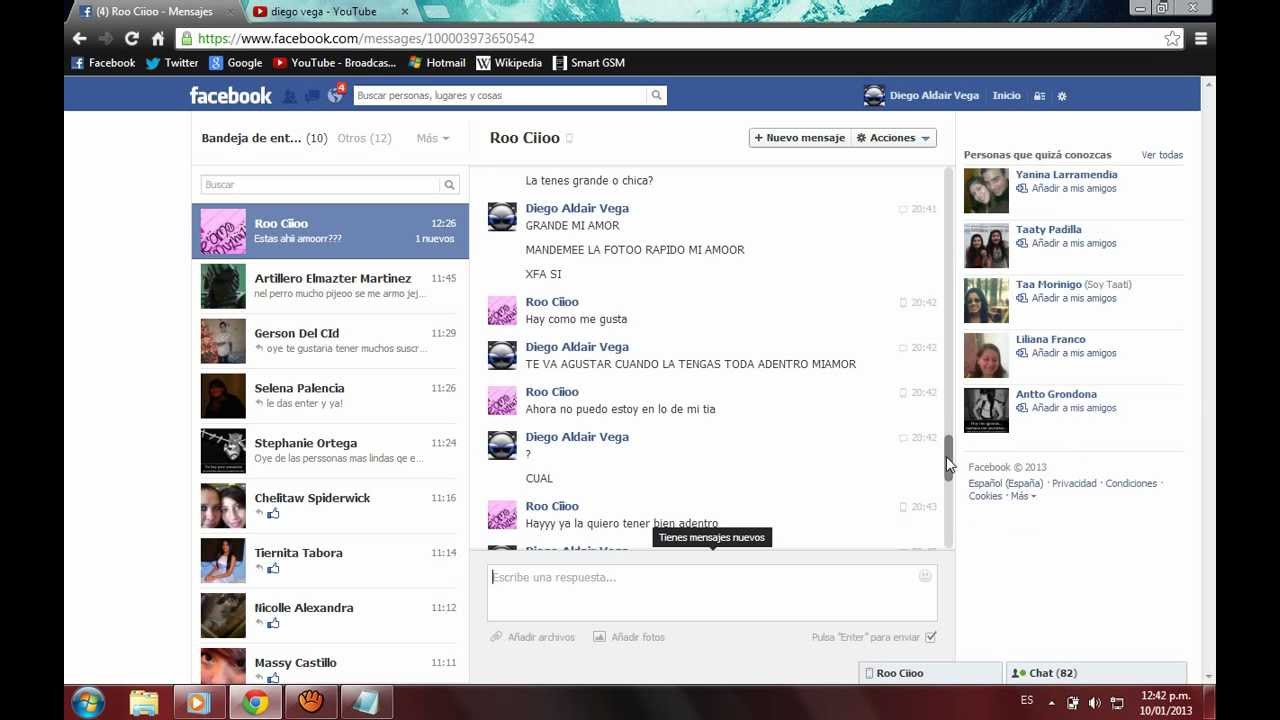1280x720 pixels.
Task: Expand the Más dropdown in inbox header
Action: 433,138
